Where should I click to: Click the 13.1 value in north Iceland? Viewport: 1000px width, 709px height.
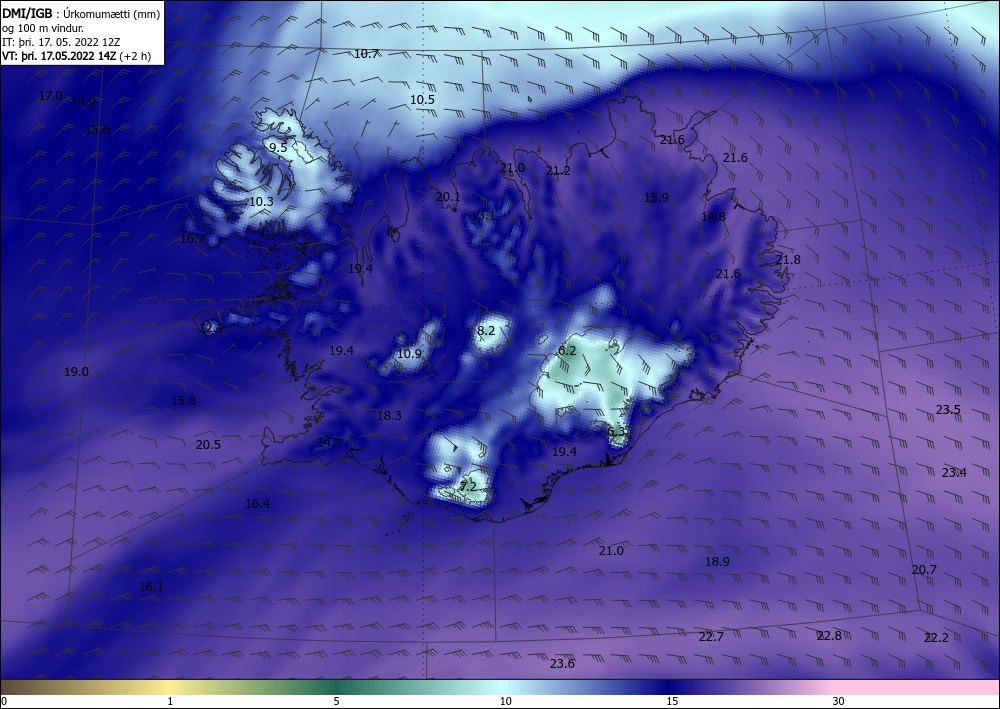click(x=483, y=216)
